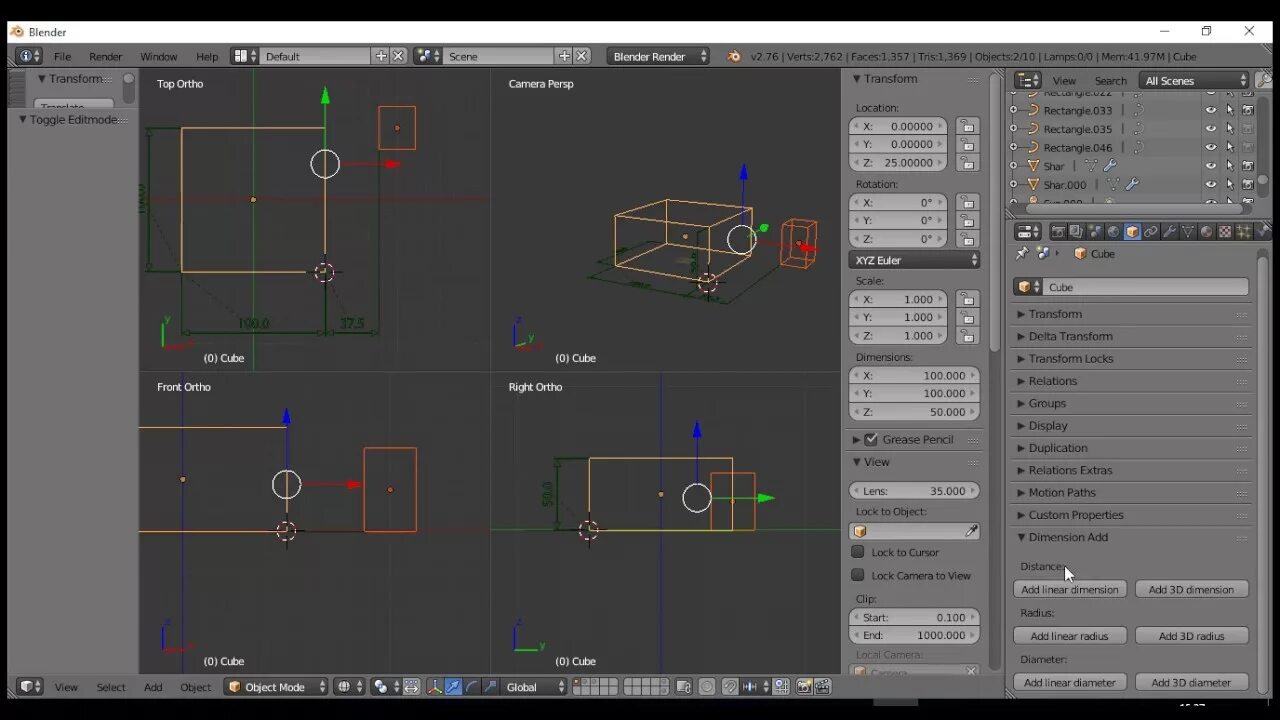Toggle the lock on Rotation Z

[966, 239]
